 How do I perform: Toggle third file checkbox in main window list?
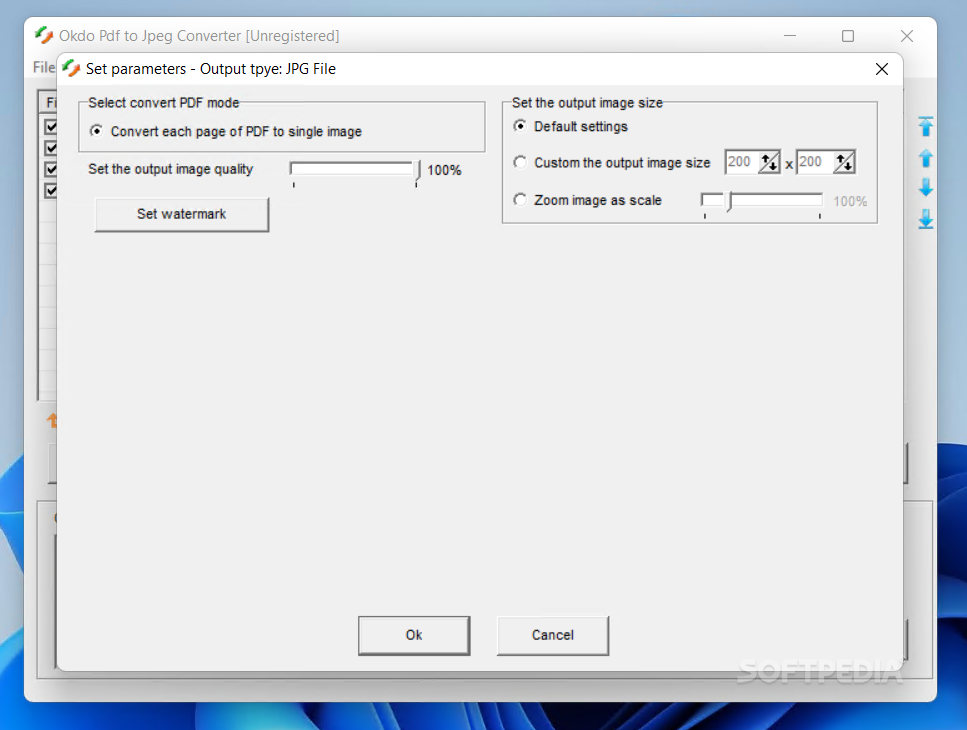(x=51, y=169)
